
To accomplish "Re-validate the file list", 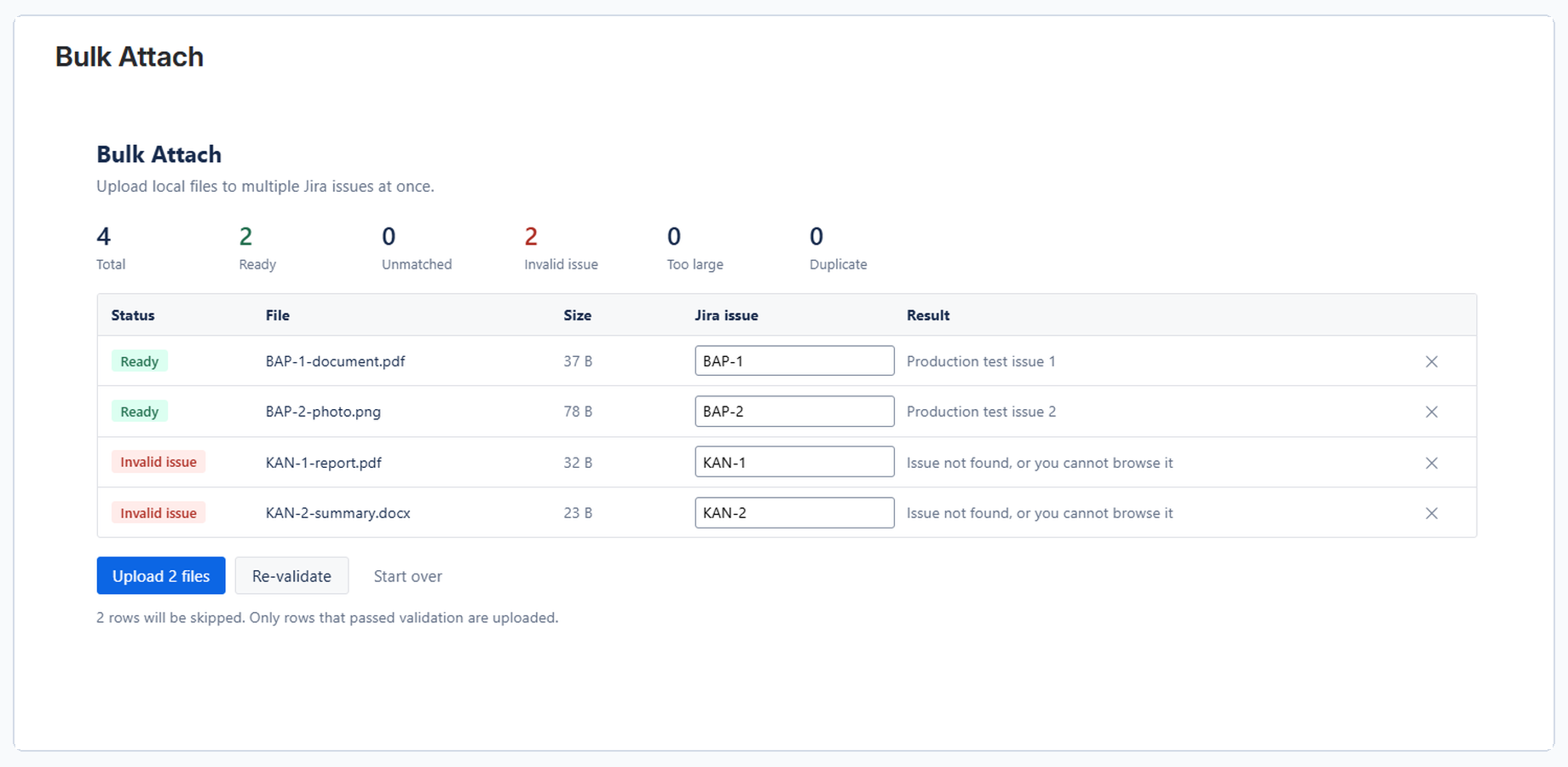I will pos(291,576).
